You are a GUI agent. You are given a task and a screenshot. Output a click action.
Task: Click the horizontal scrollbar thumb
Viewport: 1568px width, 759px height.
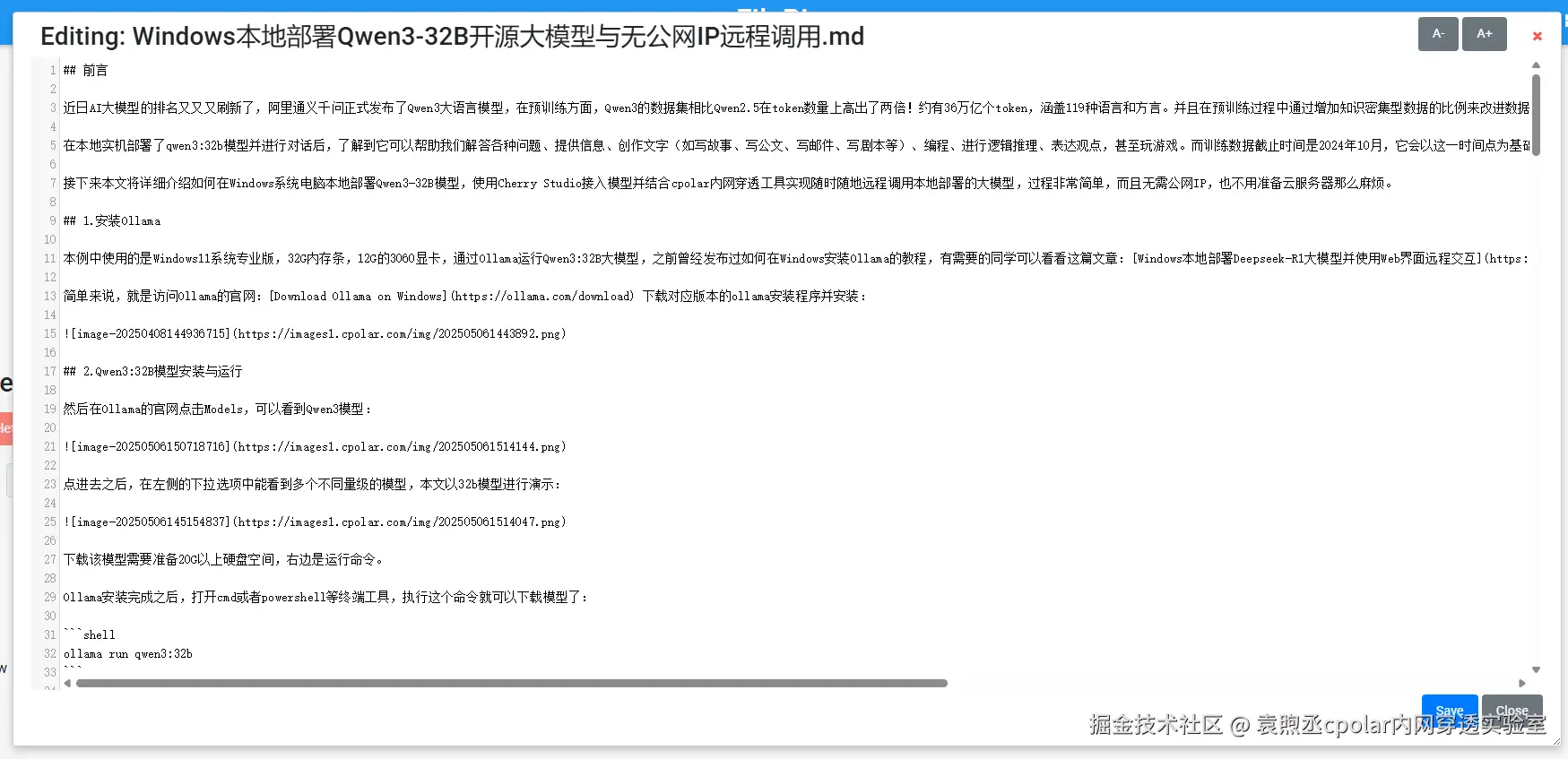tap(512, 683)
